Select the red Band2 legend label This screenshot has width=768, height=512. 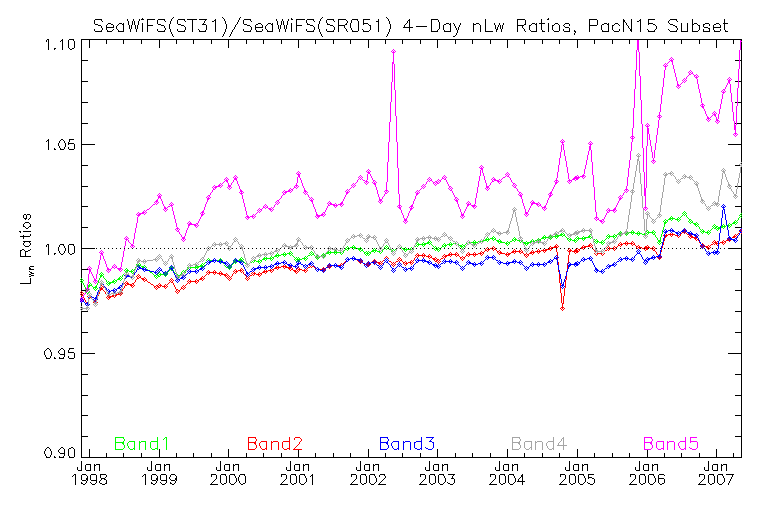pyautogui.click(x=274, y=444)
